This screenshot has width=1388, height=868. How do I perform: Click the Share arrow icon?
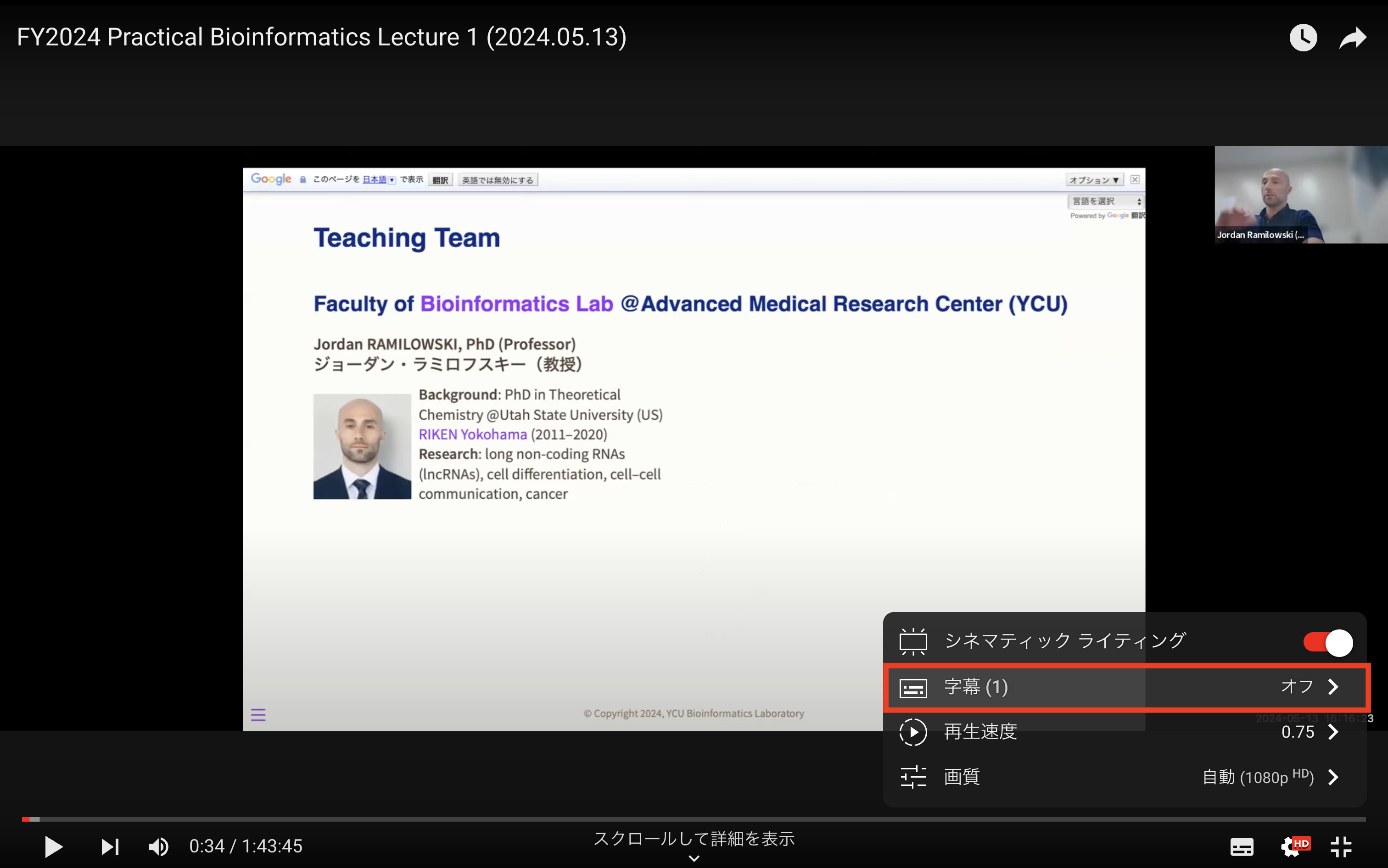coord(1352,38)
